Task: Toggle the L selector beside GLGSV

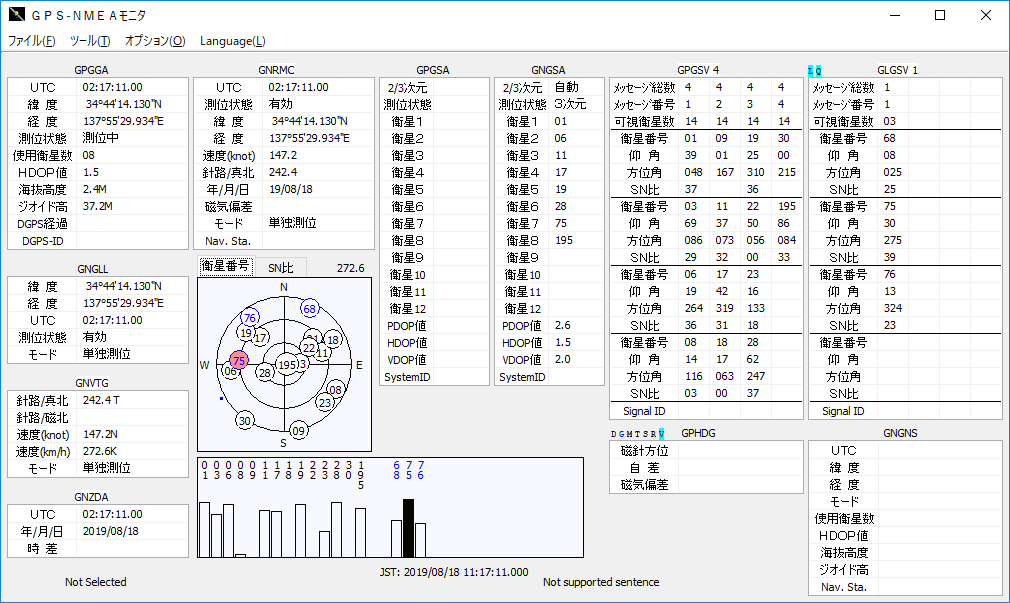Action: point(811,71)
